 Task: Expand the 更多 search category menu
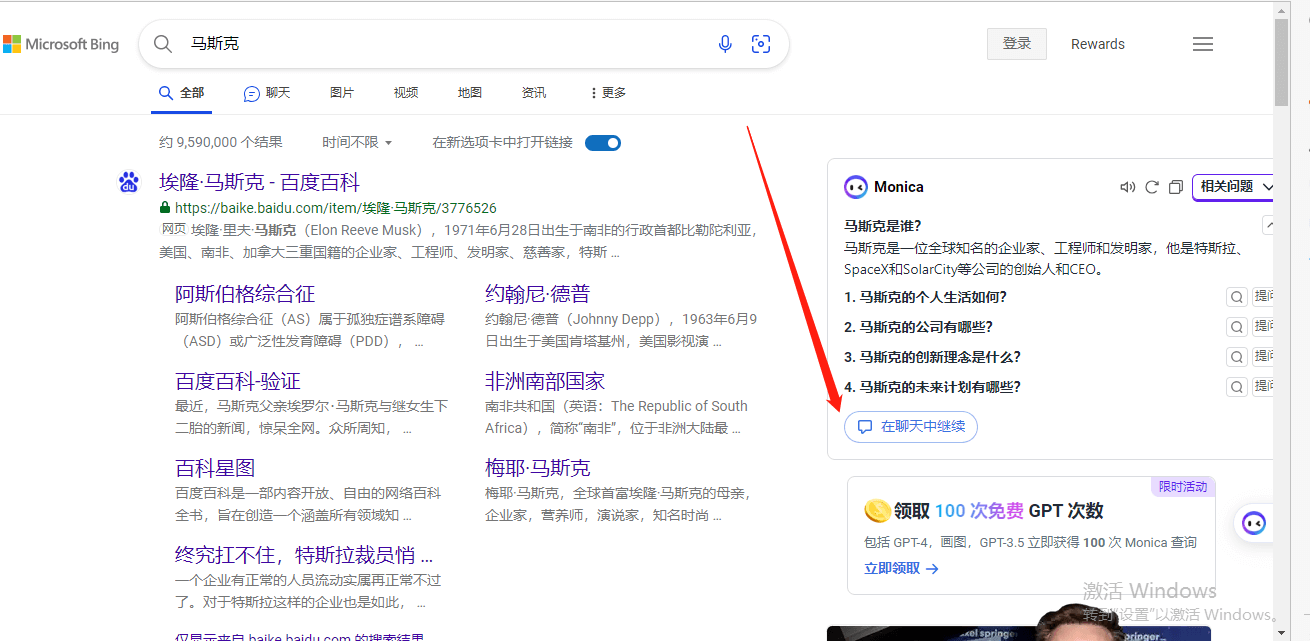(x=608, y=93)
